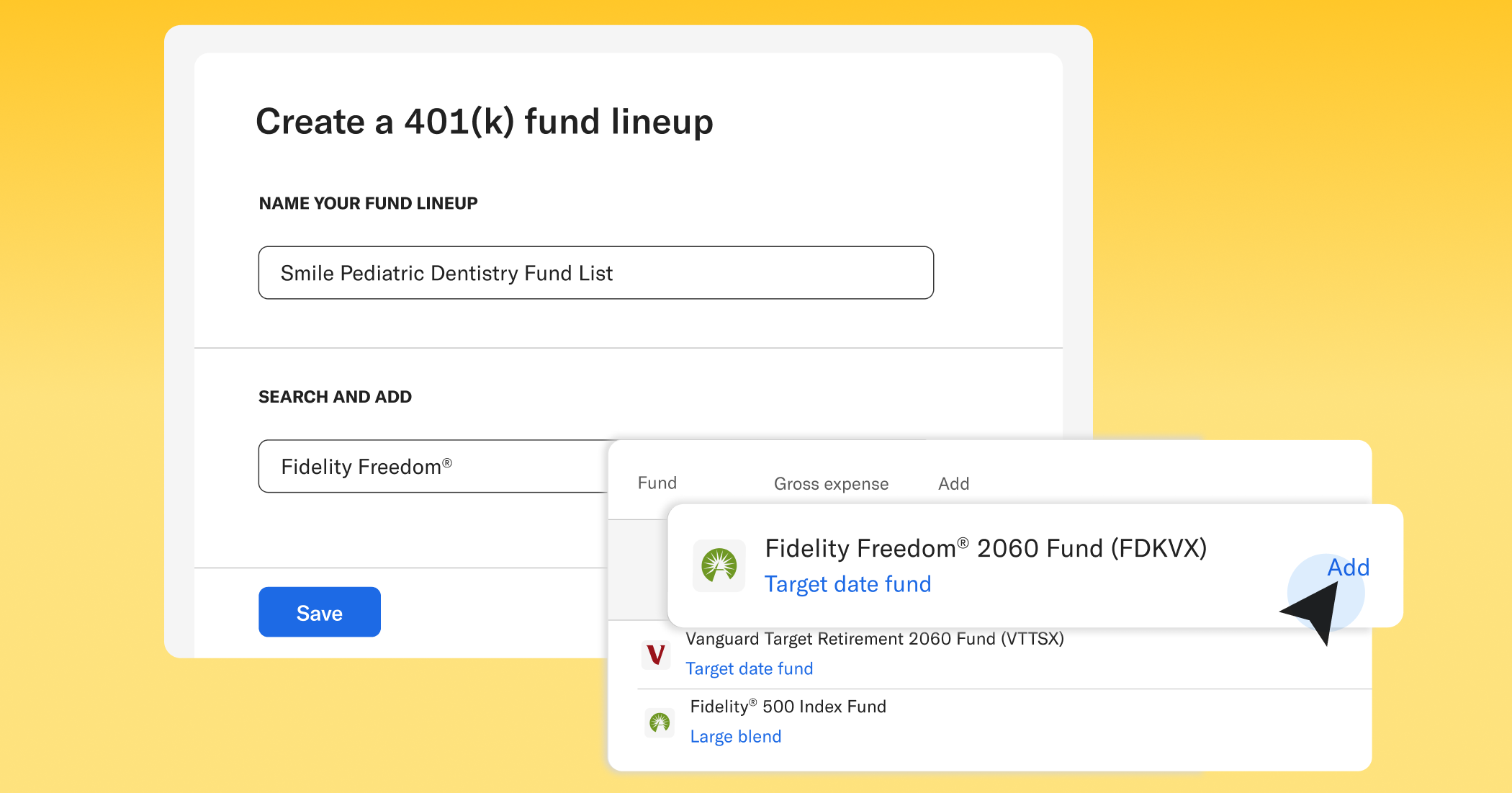Add the Fidelity Freedom 2060 Fund
Viewport: 1512px width, 793px height.
tap(1347, 568)
